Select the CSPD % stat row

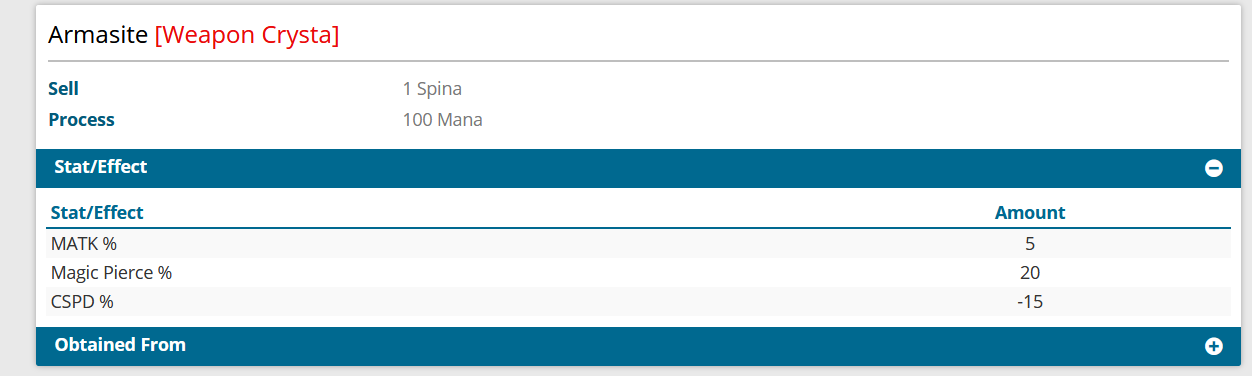click(x=638, y=301)
